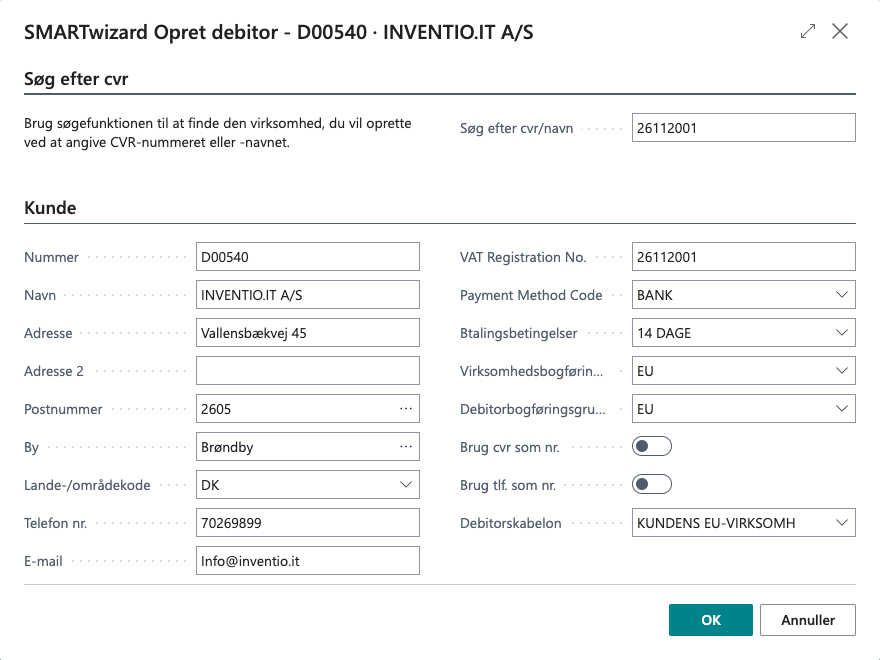Enable Brug tlf. som nr. switch
Image resolution: width=880 pixels, height=660 pixels.
[652, 485]
